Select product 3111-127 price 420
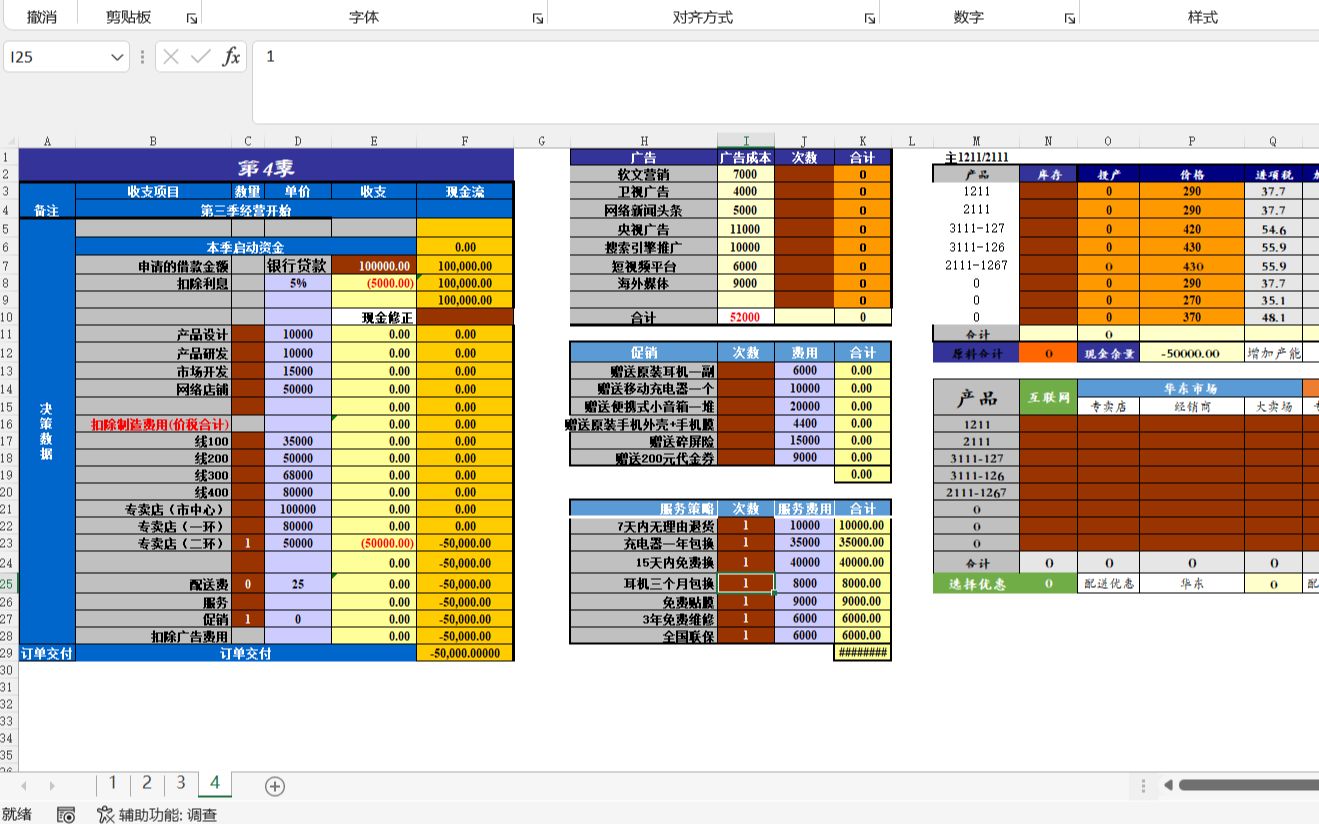 pos(1191,228)
